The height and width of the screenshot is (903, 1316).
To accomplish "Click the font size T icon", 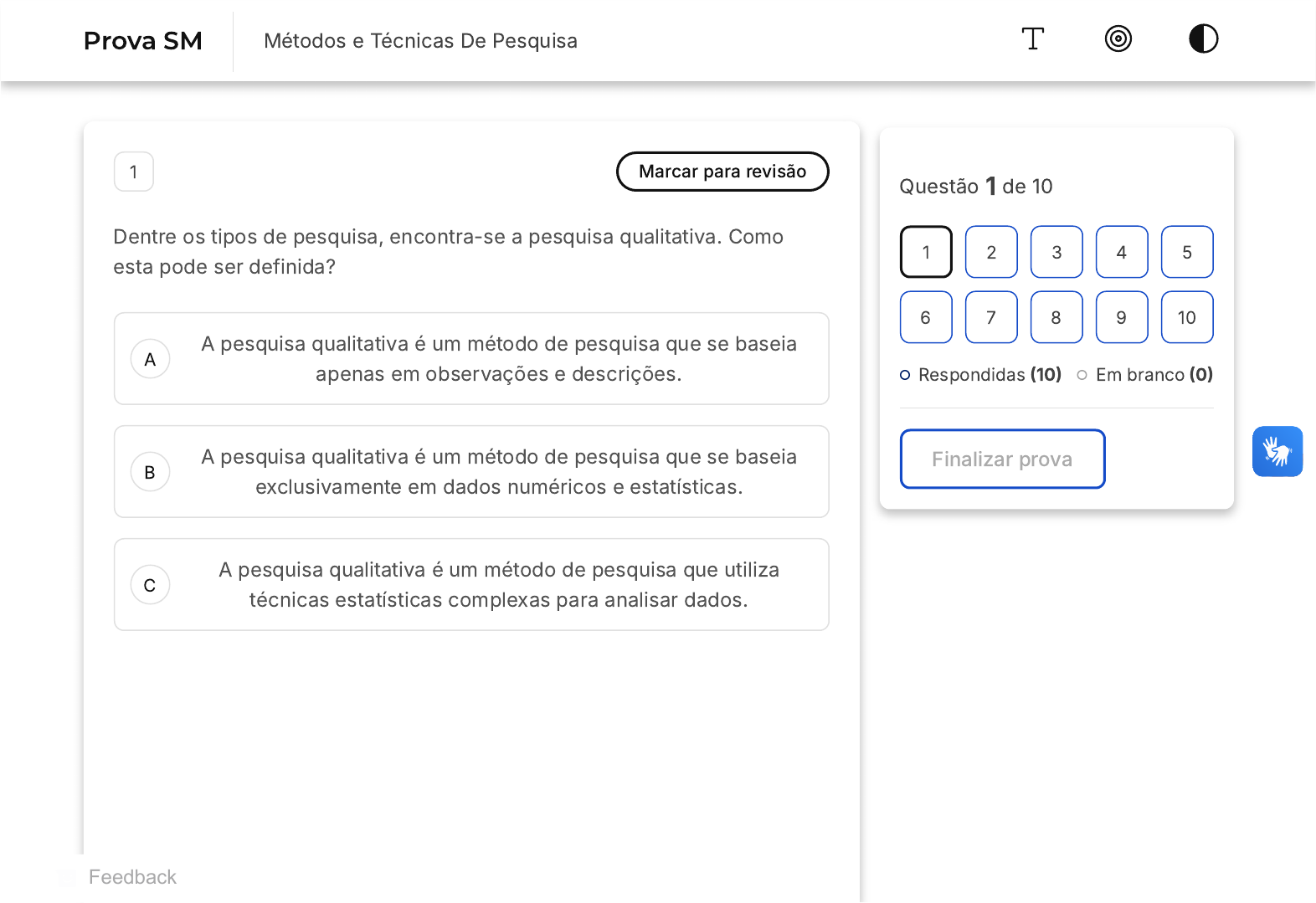I will 1032,39.
